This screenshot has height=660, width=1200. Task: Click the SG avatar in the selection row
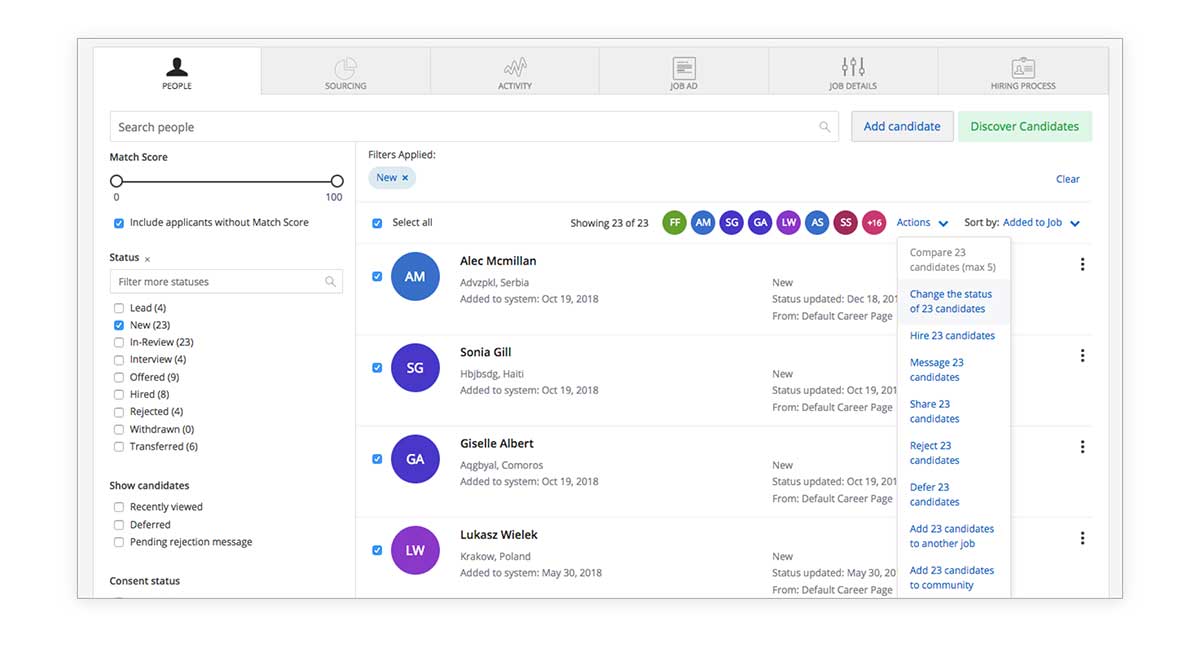pos(732,223)
